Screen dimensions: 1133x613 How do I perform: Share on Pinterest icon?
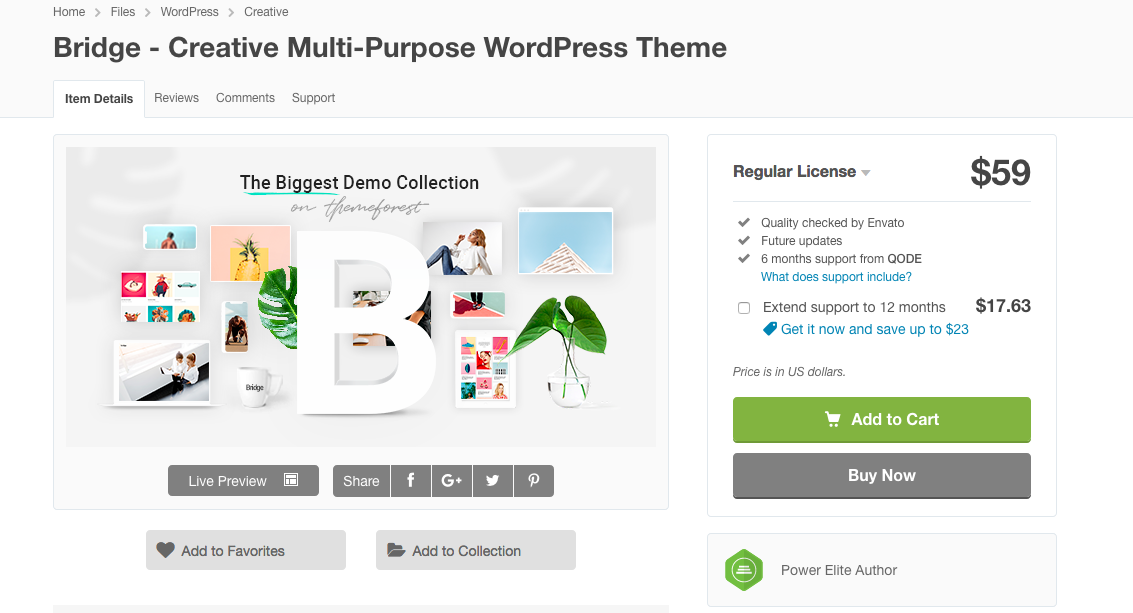click(x=534, y=481)
